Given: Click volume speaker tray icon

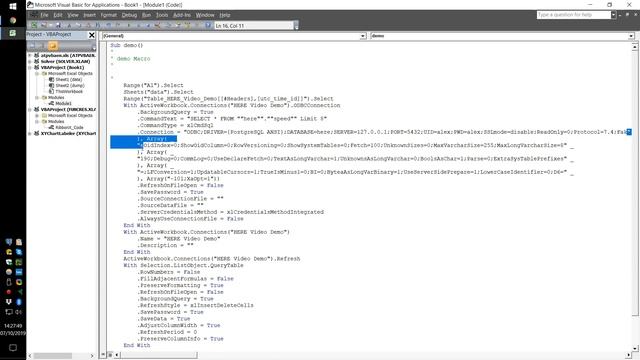Looking at the screenshot, I should 18,312.
